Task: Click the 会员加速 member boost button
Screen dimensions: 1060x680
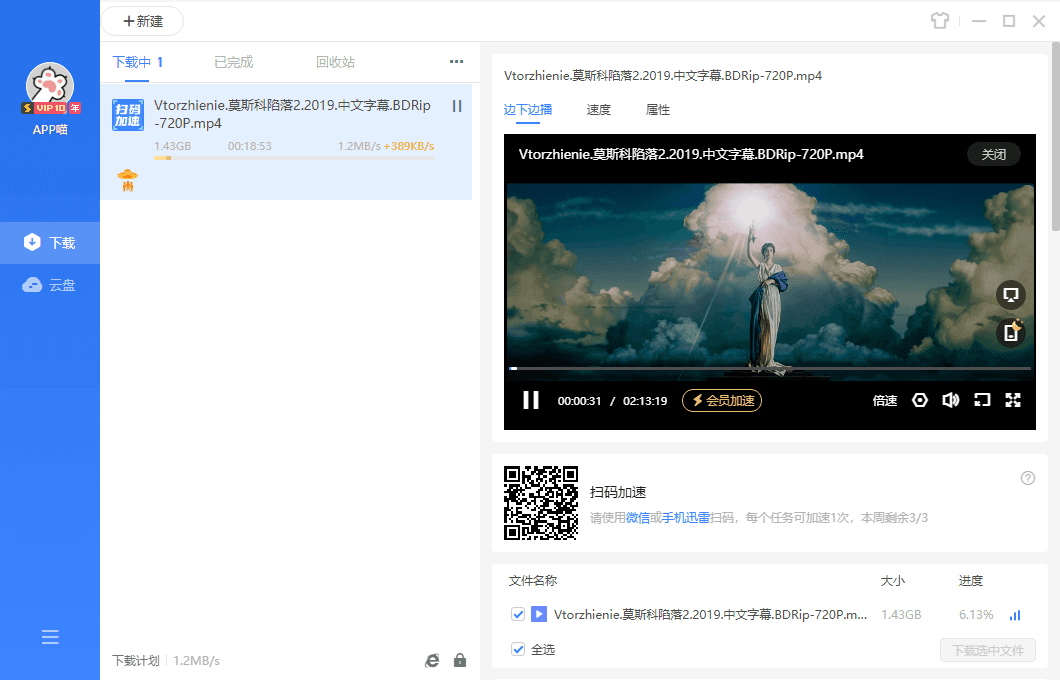Action: click(x=722, y=401)
